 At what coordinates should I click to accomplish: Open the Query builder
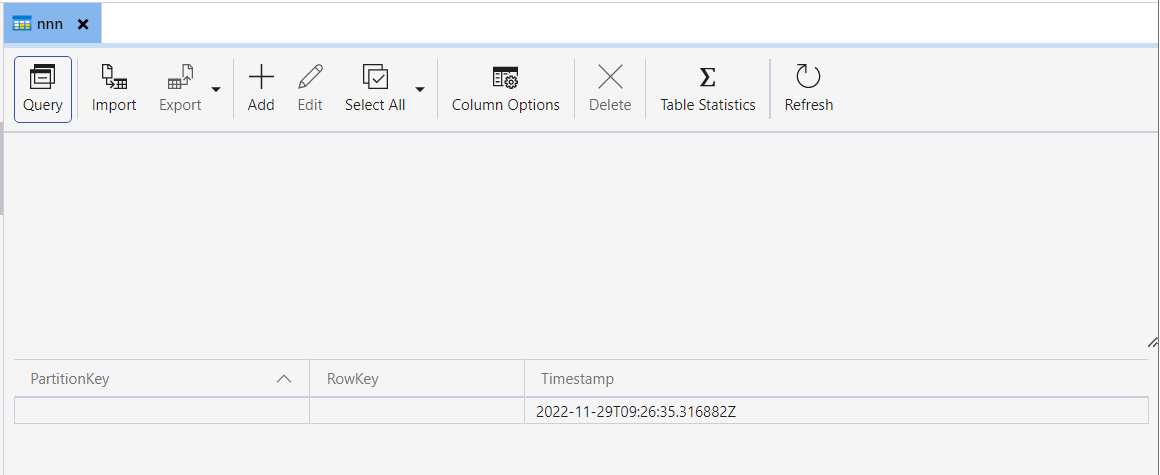pyautogui.click(x=43, y=89)
